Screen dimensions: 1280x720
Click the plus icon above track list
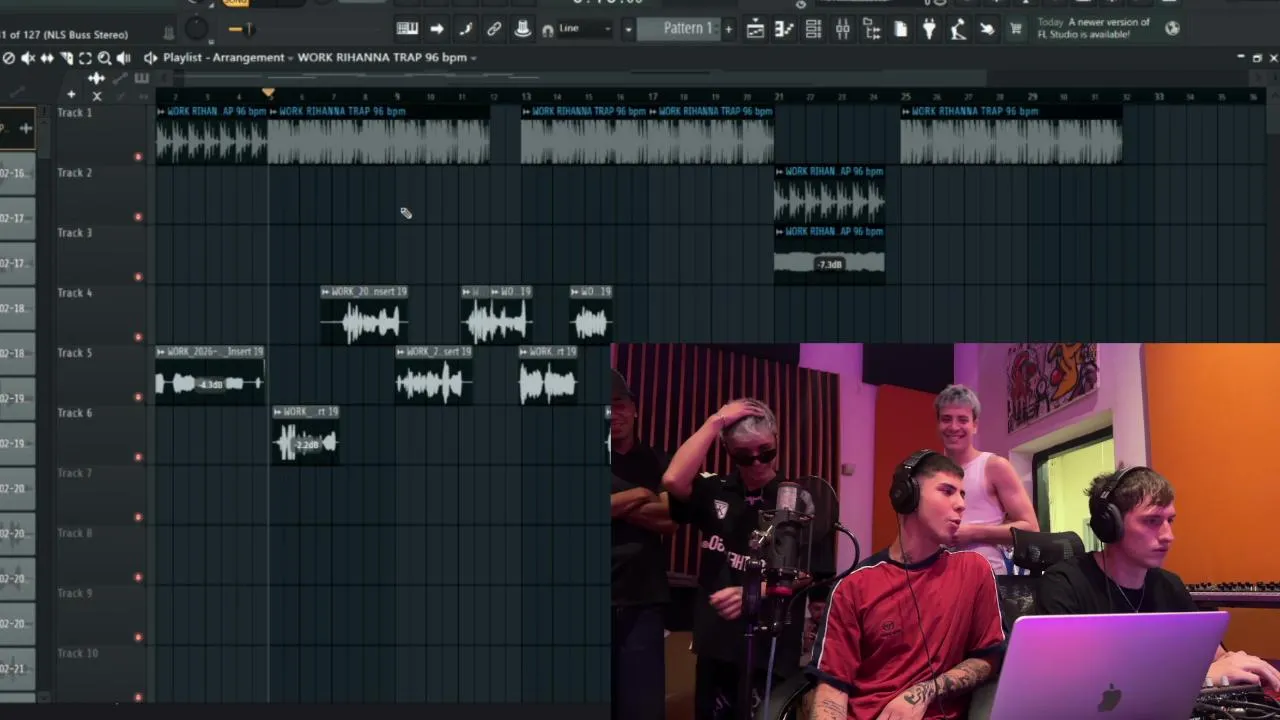pos(71,95)
